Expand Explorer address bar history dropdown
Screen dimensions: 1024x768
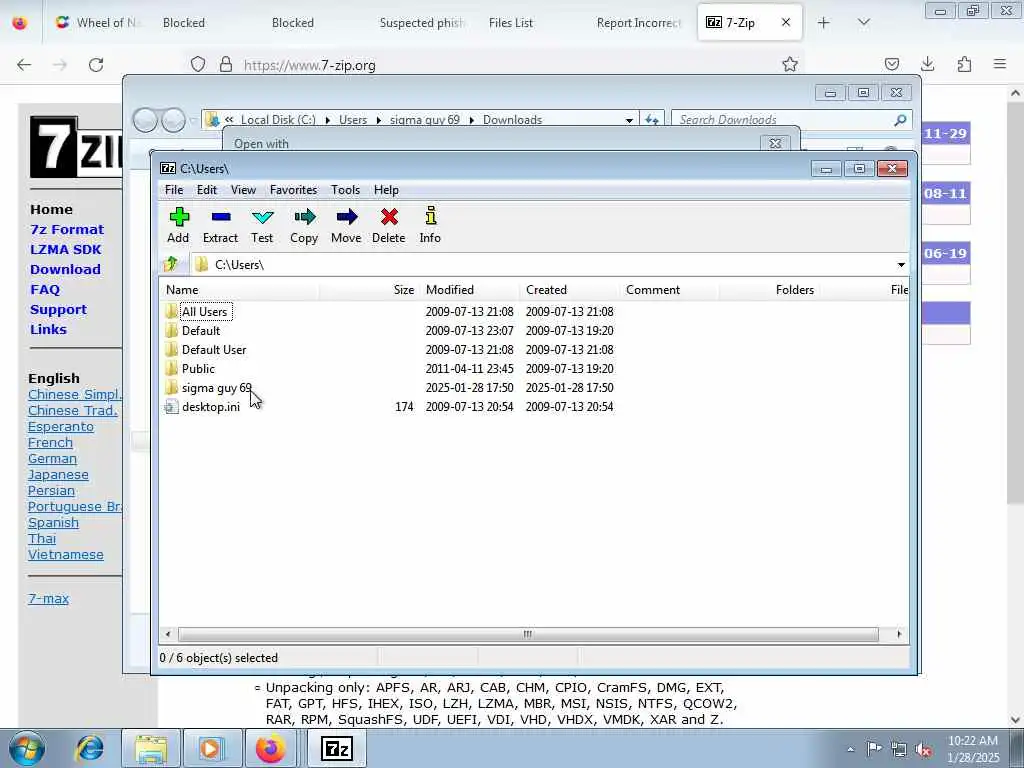(x=629, y=120)
